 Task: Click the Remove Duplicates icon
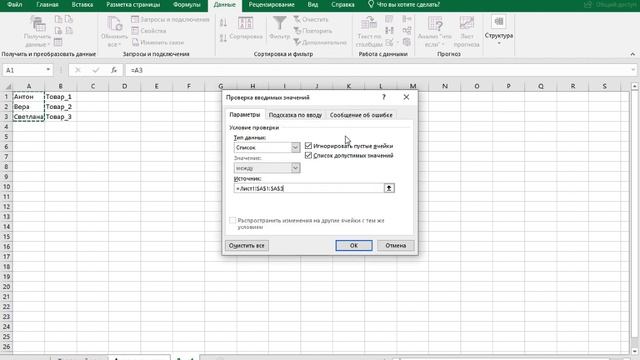point(389,31)
